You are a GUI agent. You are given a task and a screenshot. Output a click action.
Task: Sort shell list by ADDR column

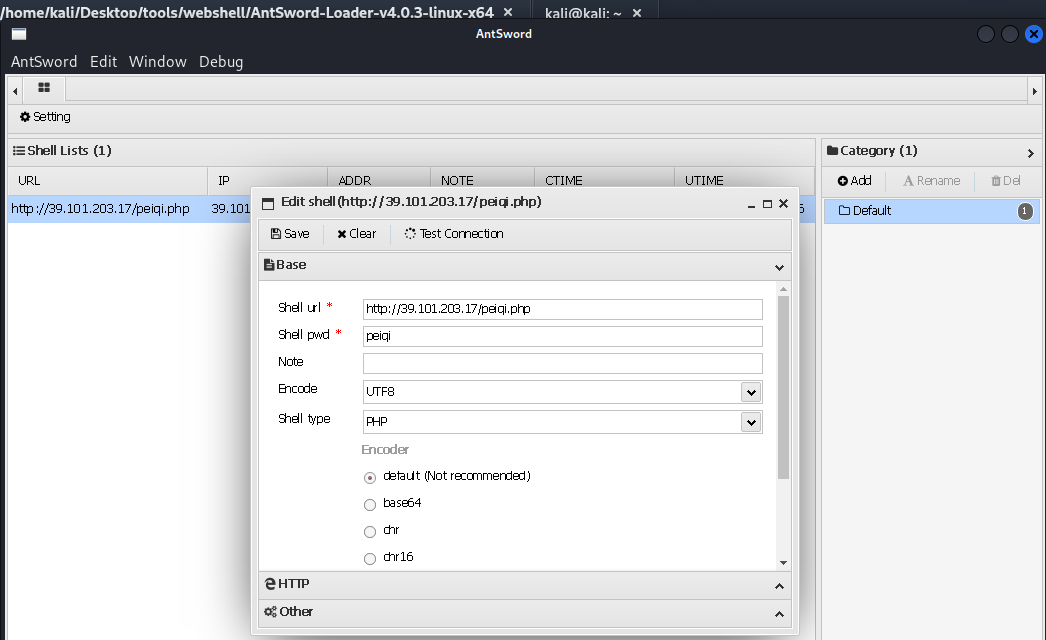pyautogui.click(x=379, y=181)
